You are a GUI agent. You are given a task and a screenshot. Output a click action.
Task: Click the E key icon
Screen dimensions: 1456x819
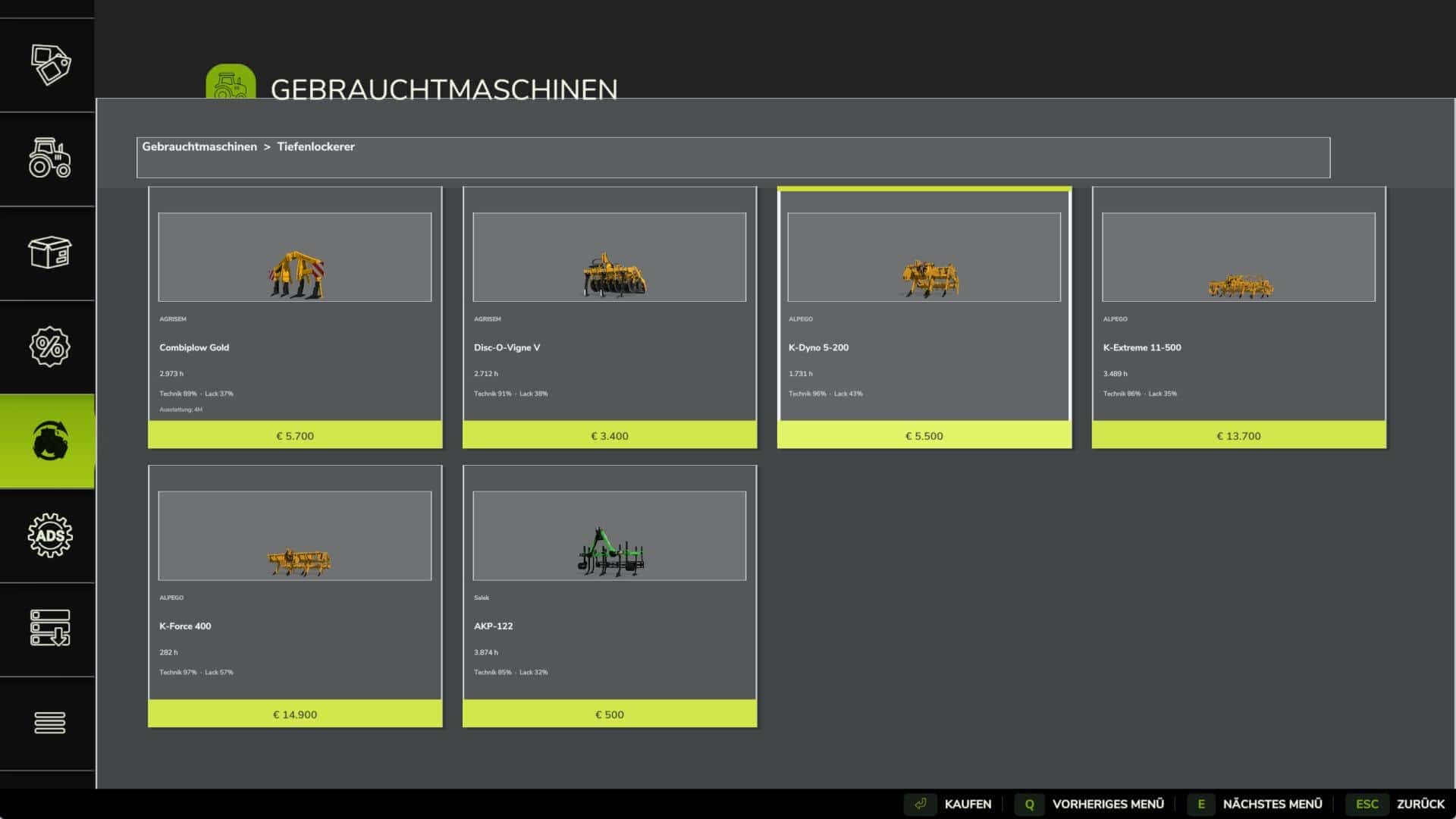coord(1200,804)
